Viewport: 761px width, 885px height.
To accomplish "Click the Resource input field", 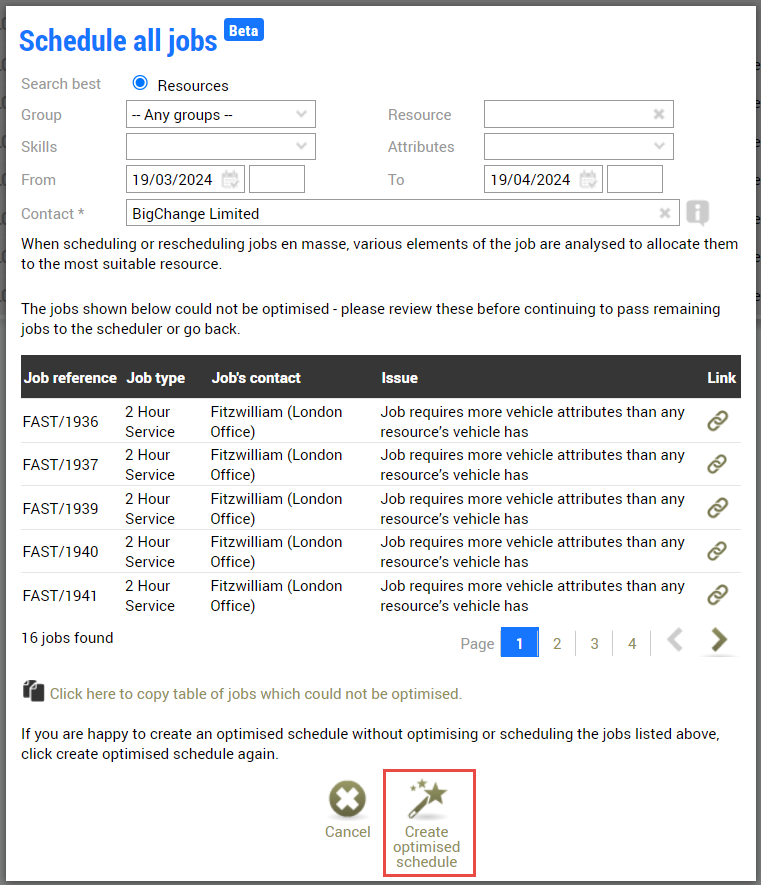I will [567, 114].
